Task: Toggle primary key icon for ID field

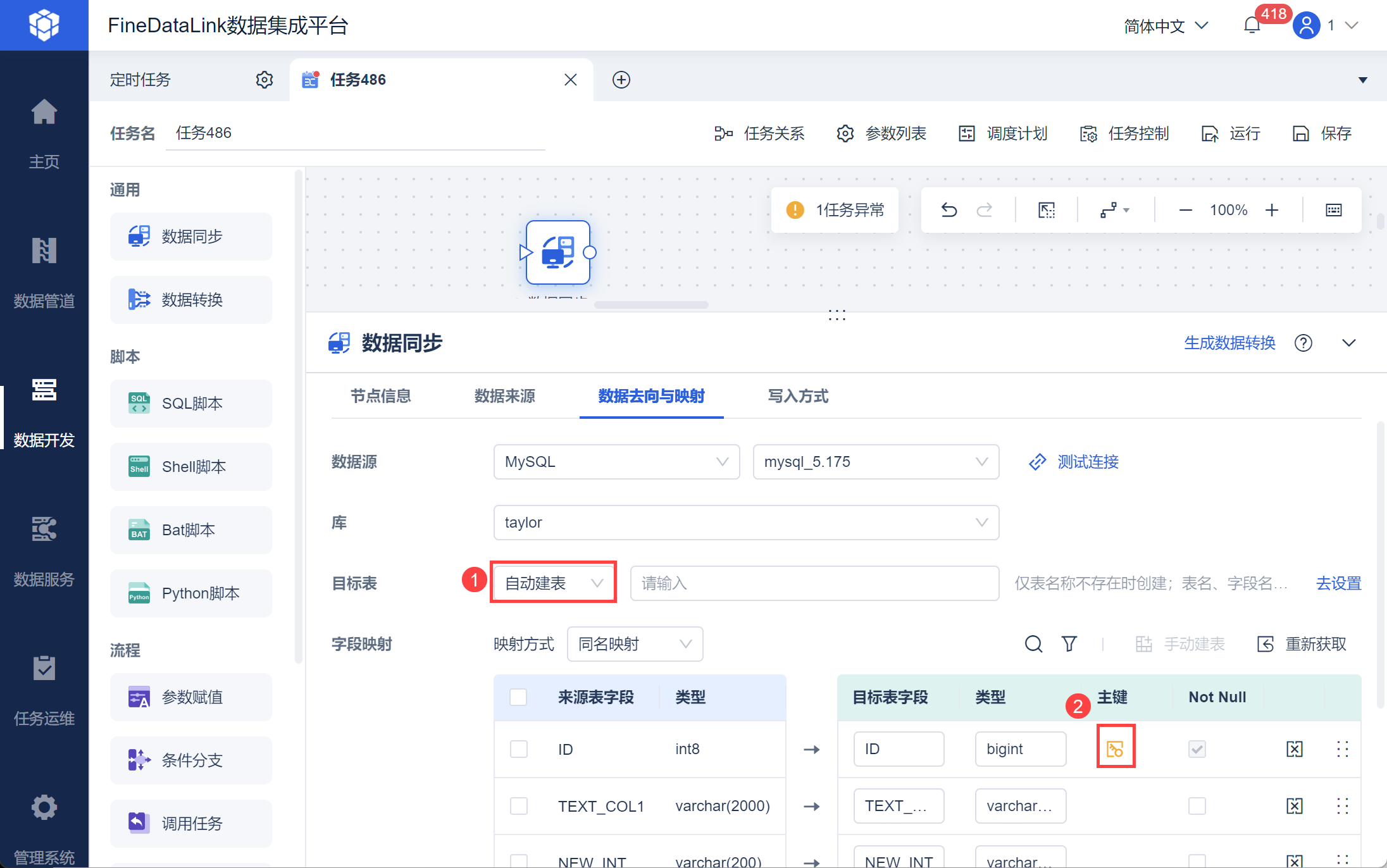Action: point(1115,749)
